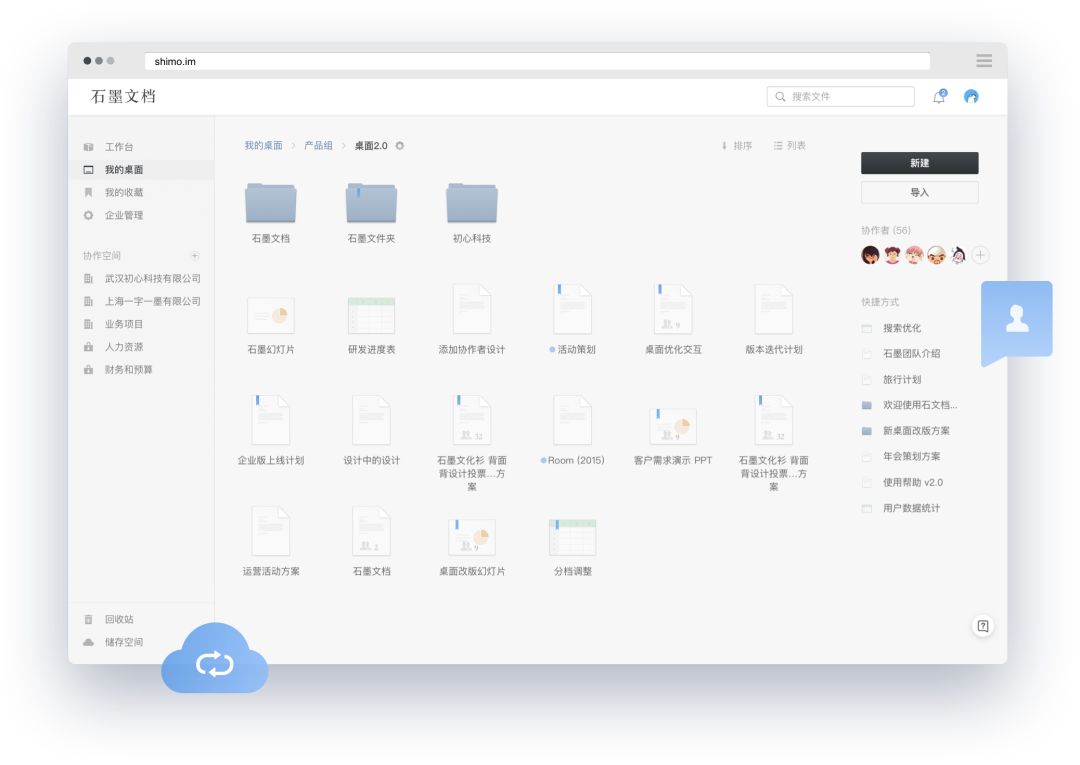This screenshot has width=1080, height=765.
Task: Open the 石墨文件夹 folder
Action: tap(371, 212)
